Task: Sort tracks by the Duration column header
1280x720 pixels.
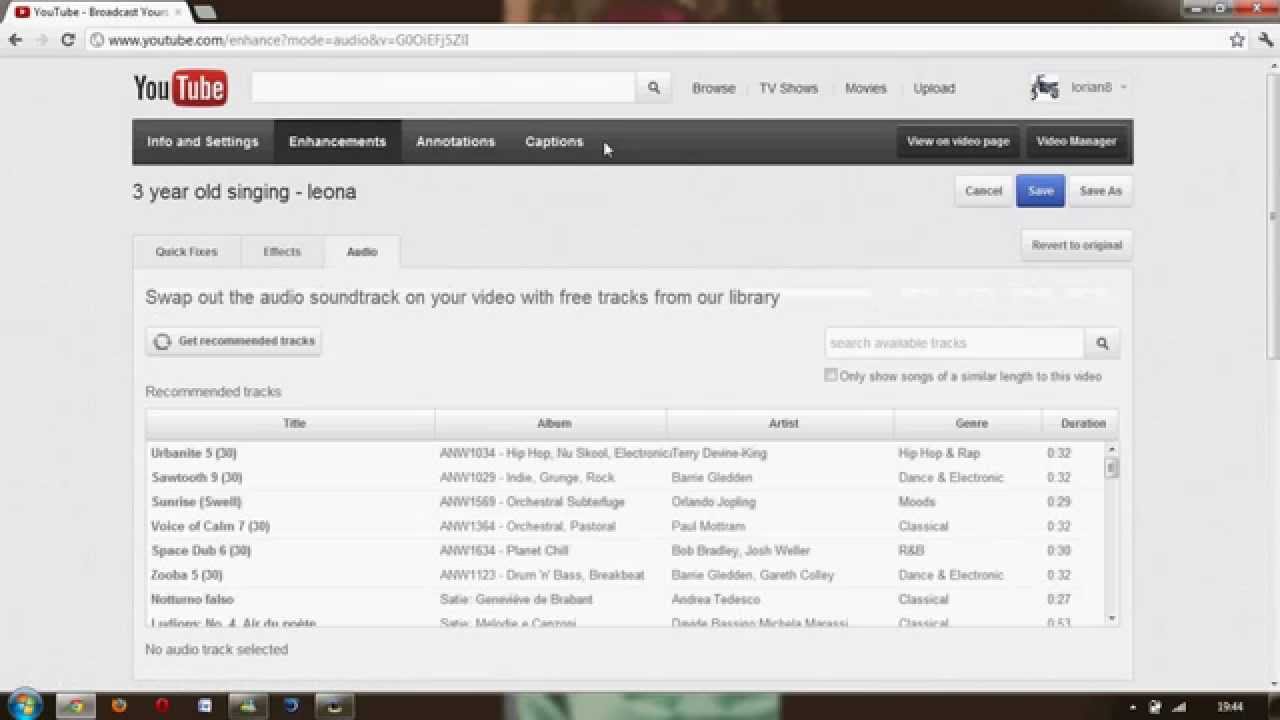Action: [x=1082, y=424]
